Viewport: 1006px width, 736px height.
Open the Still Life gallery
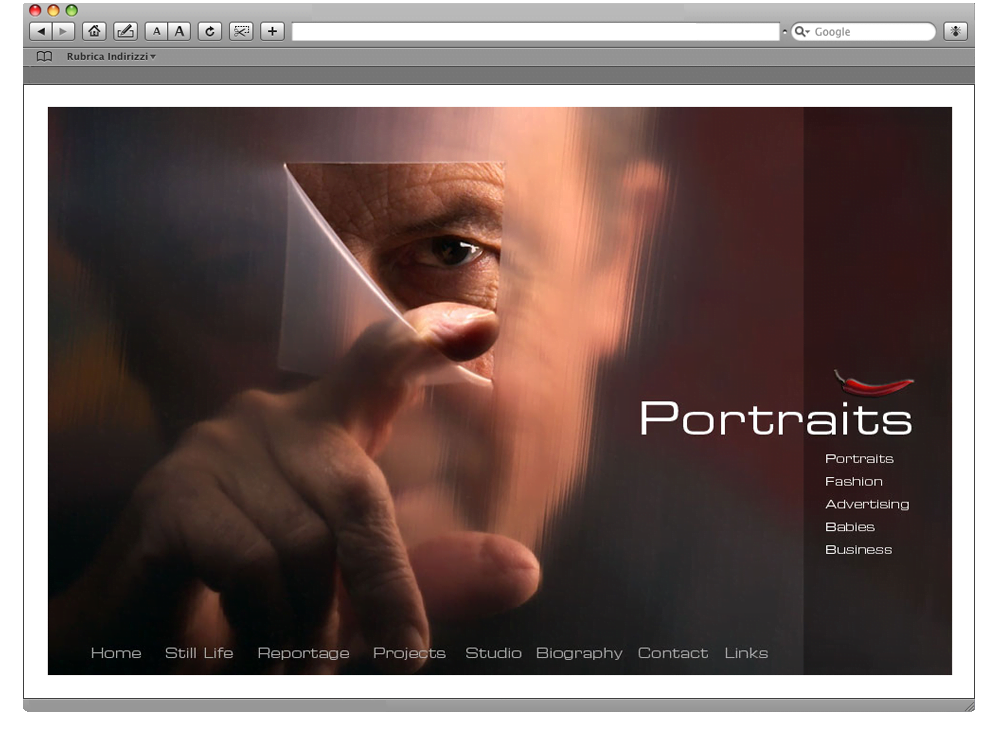coord(199,653)
